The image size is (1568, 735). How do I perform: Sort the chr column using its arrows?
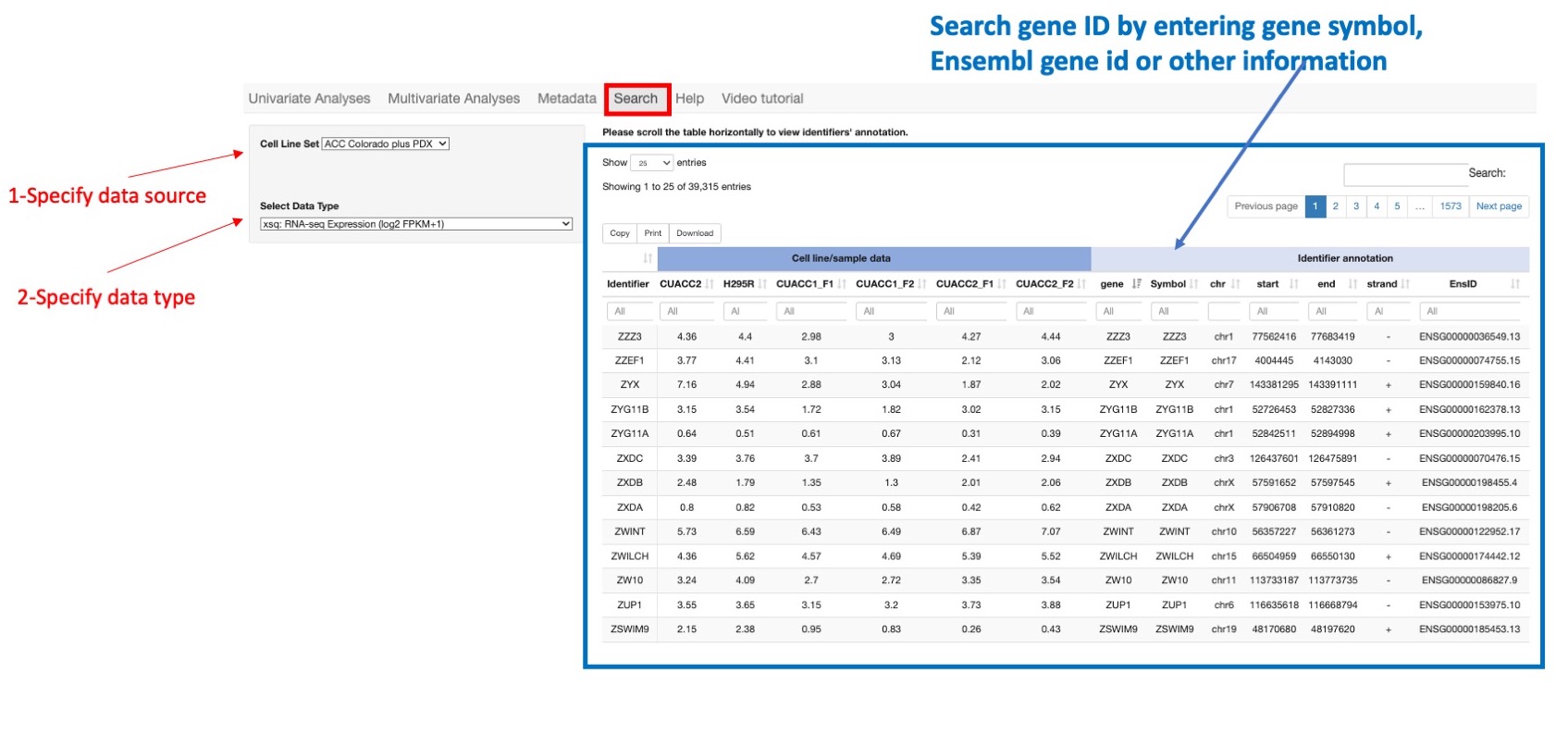coord(1235,284)
